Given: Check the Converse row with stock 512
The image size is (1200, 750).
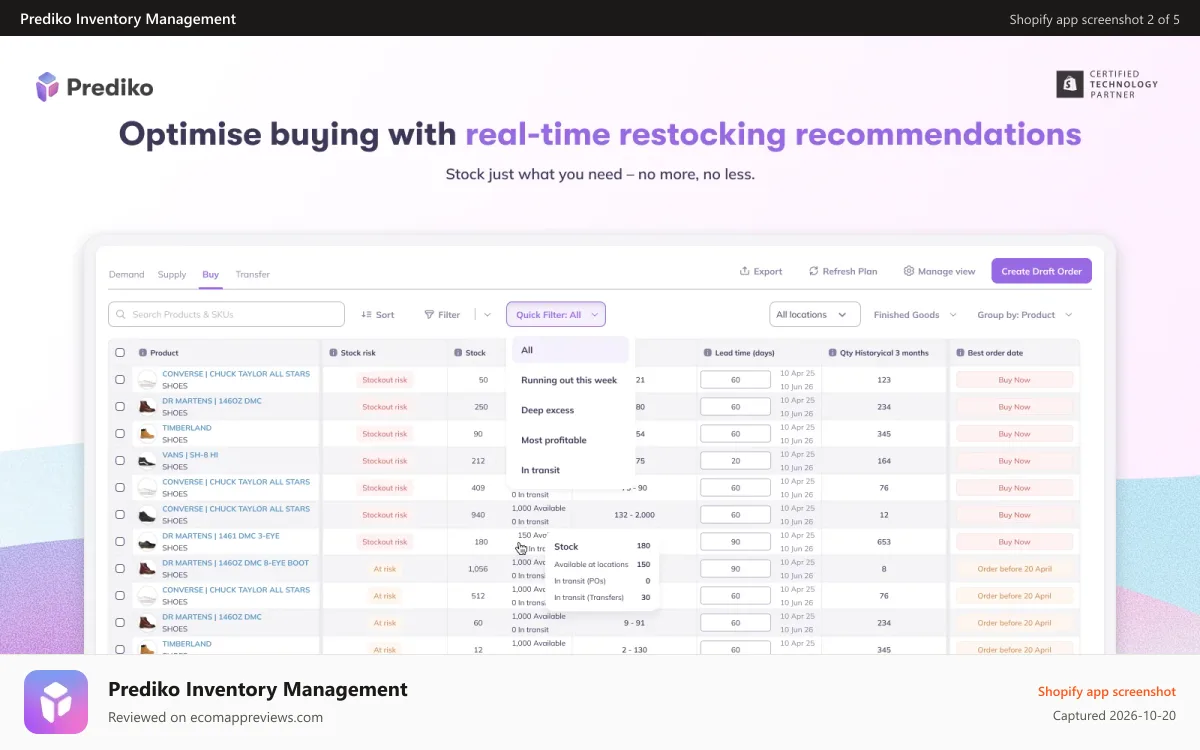Looking at the screenshot, I should click(120, 596).
